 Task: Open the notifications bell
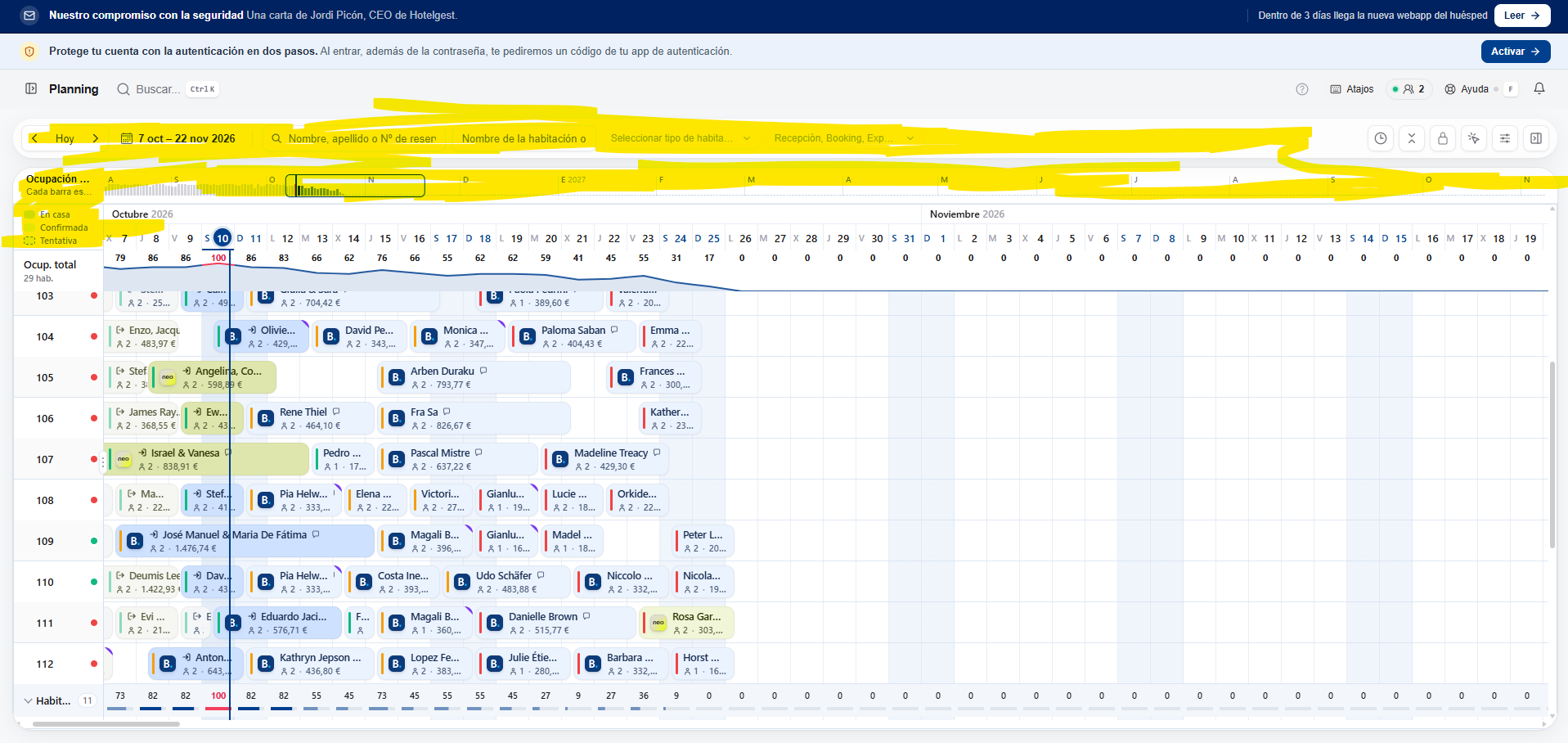[x=1539, y=88]
